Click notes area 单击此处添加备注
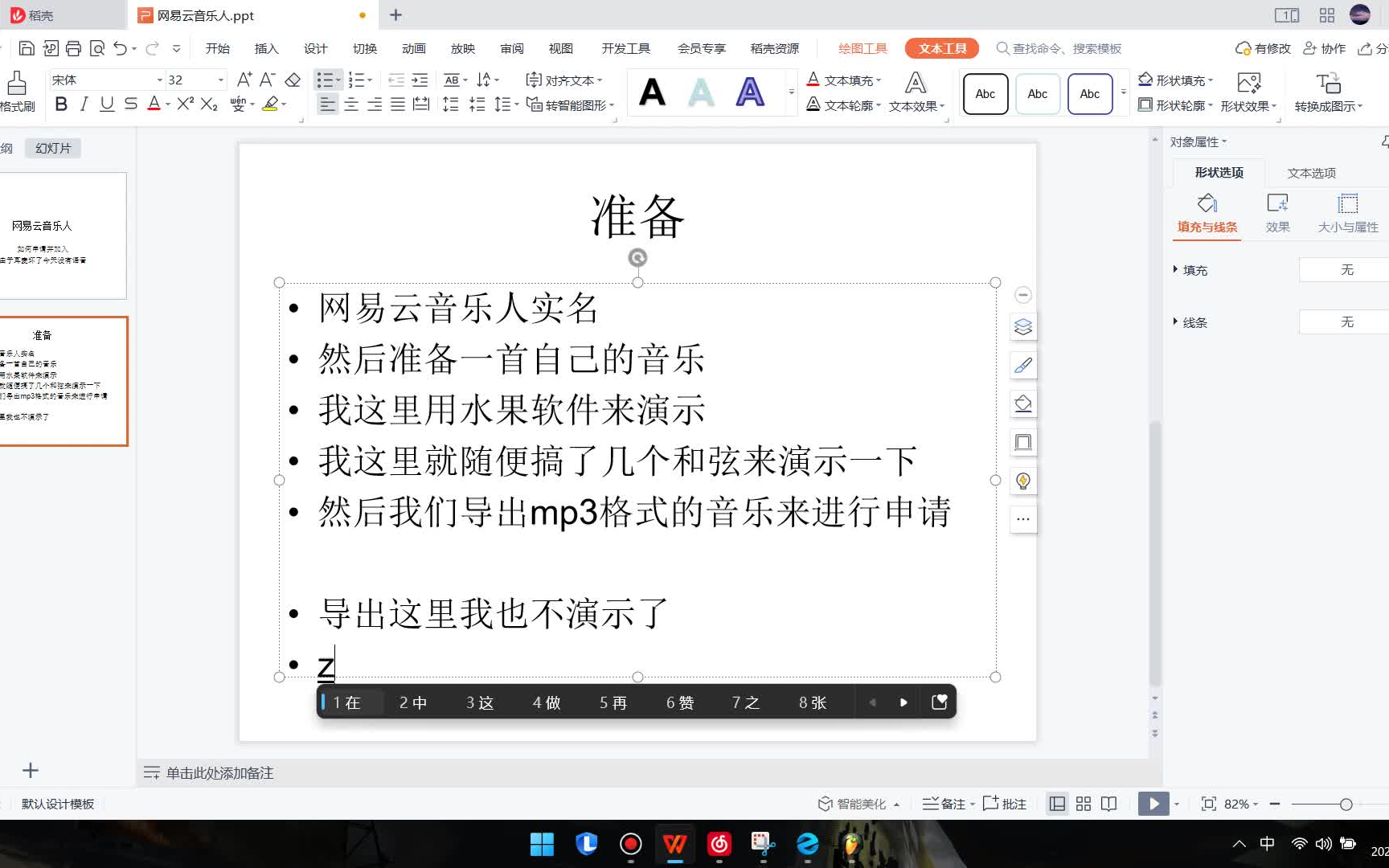 (219, 773)
